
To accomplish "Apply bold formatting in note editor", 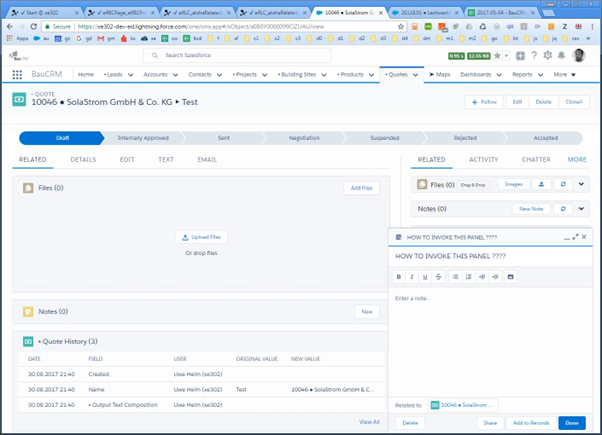I will (399, 276).
